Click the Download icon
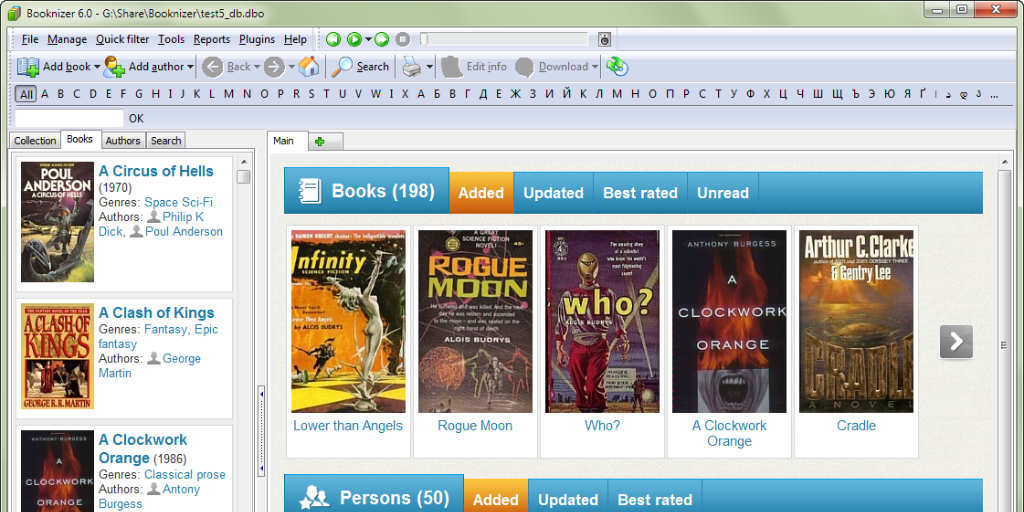This screenshot has height=512, width=1024. [524, 67]
